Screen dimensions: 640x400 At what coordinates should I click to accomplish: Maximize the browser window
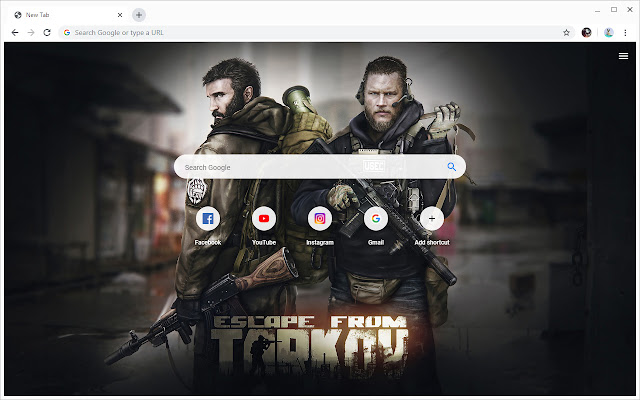[x=613, y=9]
